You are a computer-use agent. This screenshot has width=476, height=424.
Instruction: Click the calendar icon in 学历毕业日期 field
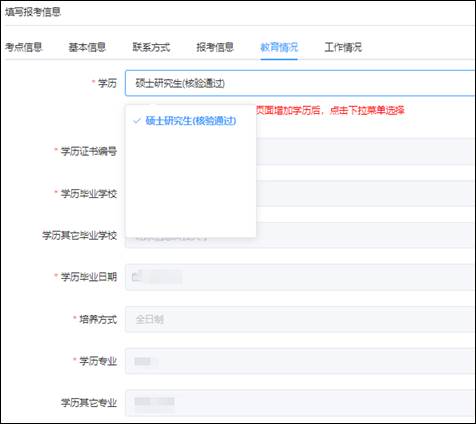(x=136, y=277)
